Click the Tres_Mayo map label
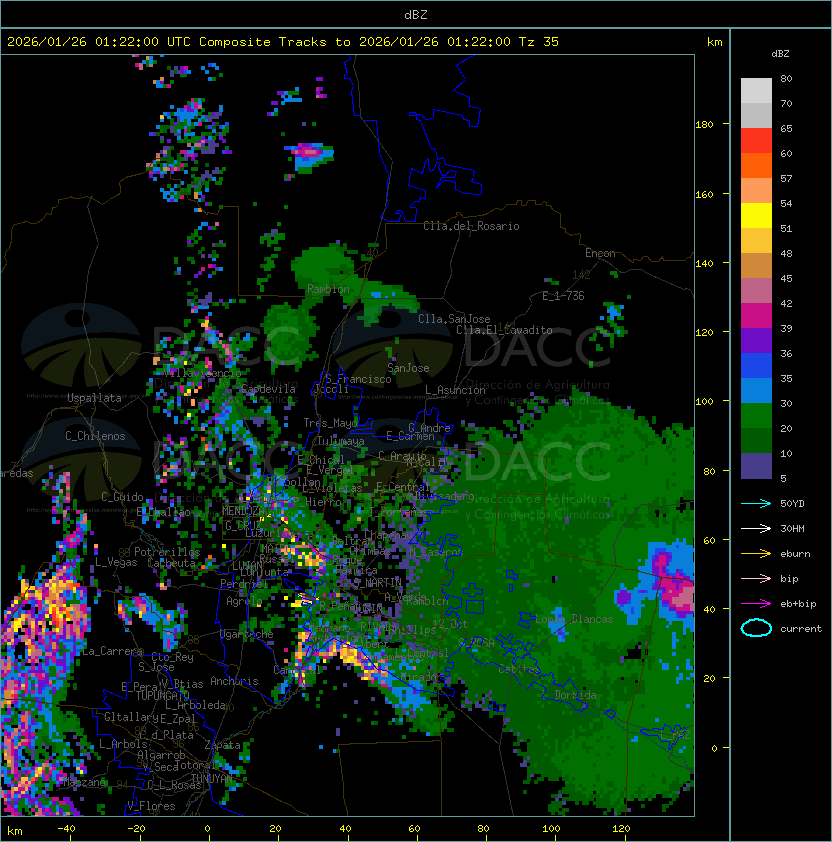 coord(330,423)
